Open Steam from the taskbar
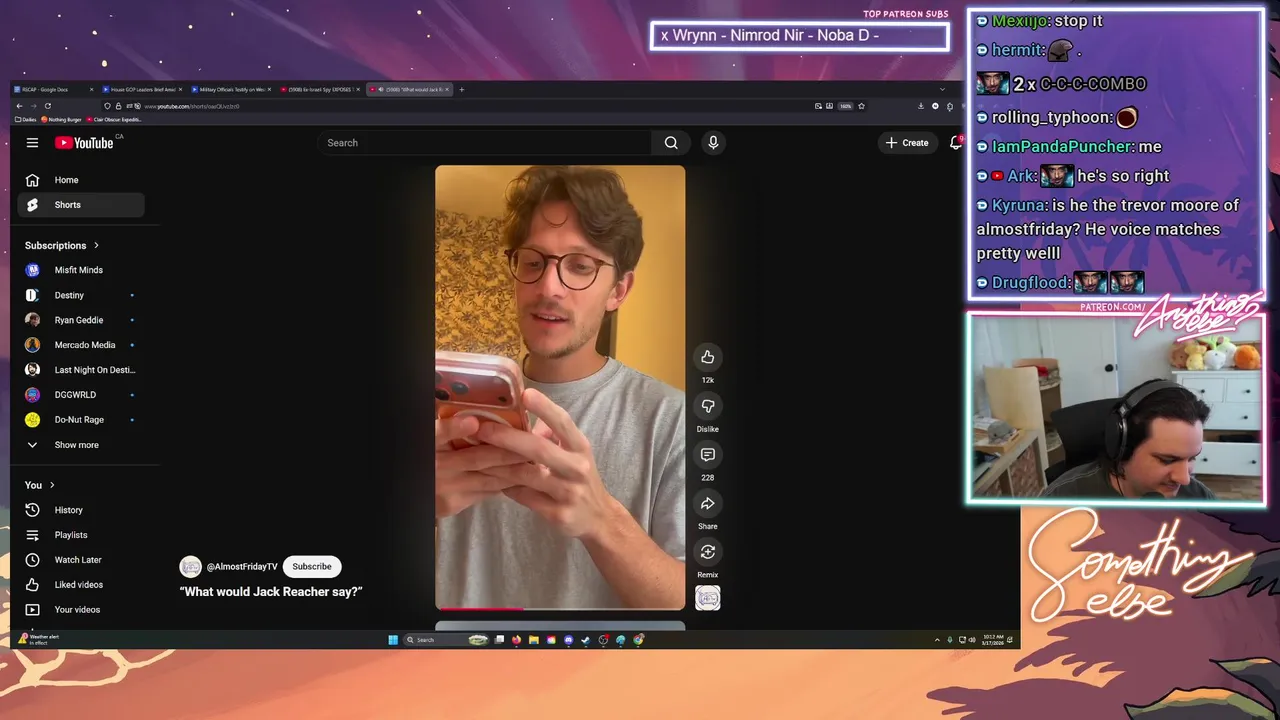 coord(586,640)
